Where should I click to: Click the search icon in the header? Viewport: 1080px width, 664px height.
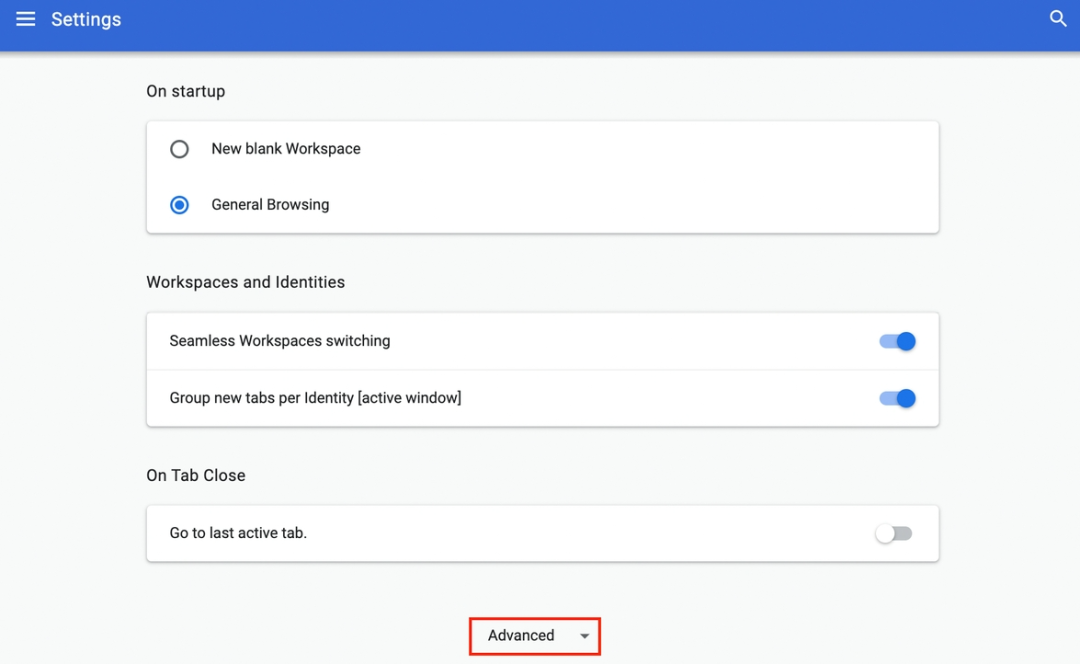(x=1059, y=18)
